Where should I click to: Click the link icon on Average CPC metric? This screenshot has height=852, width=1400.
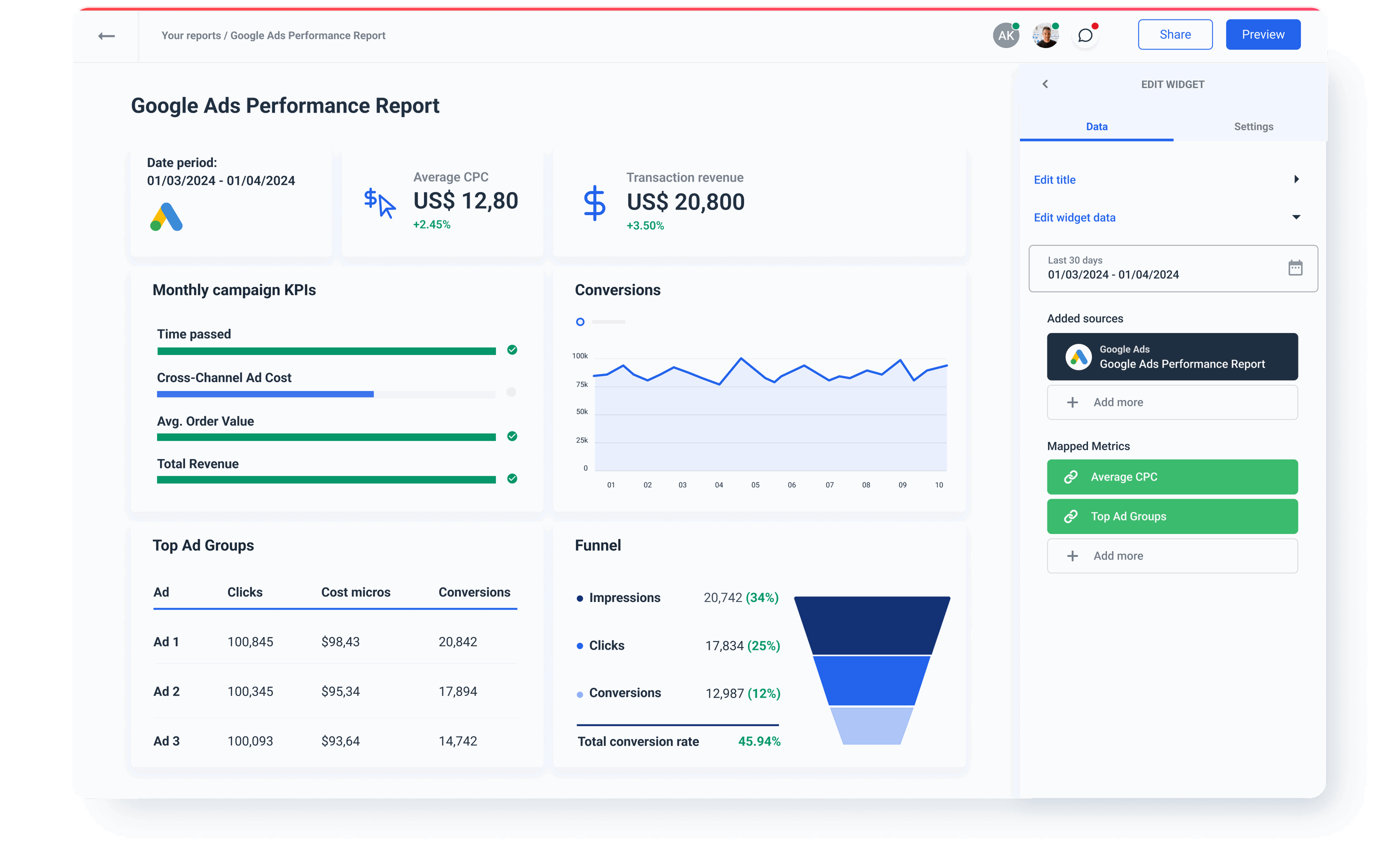[x=1072, y=476]
